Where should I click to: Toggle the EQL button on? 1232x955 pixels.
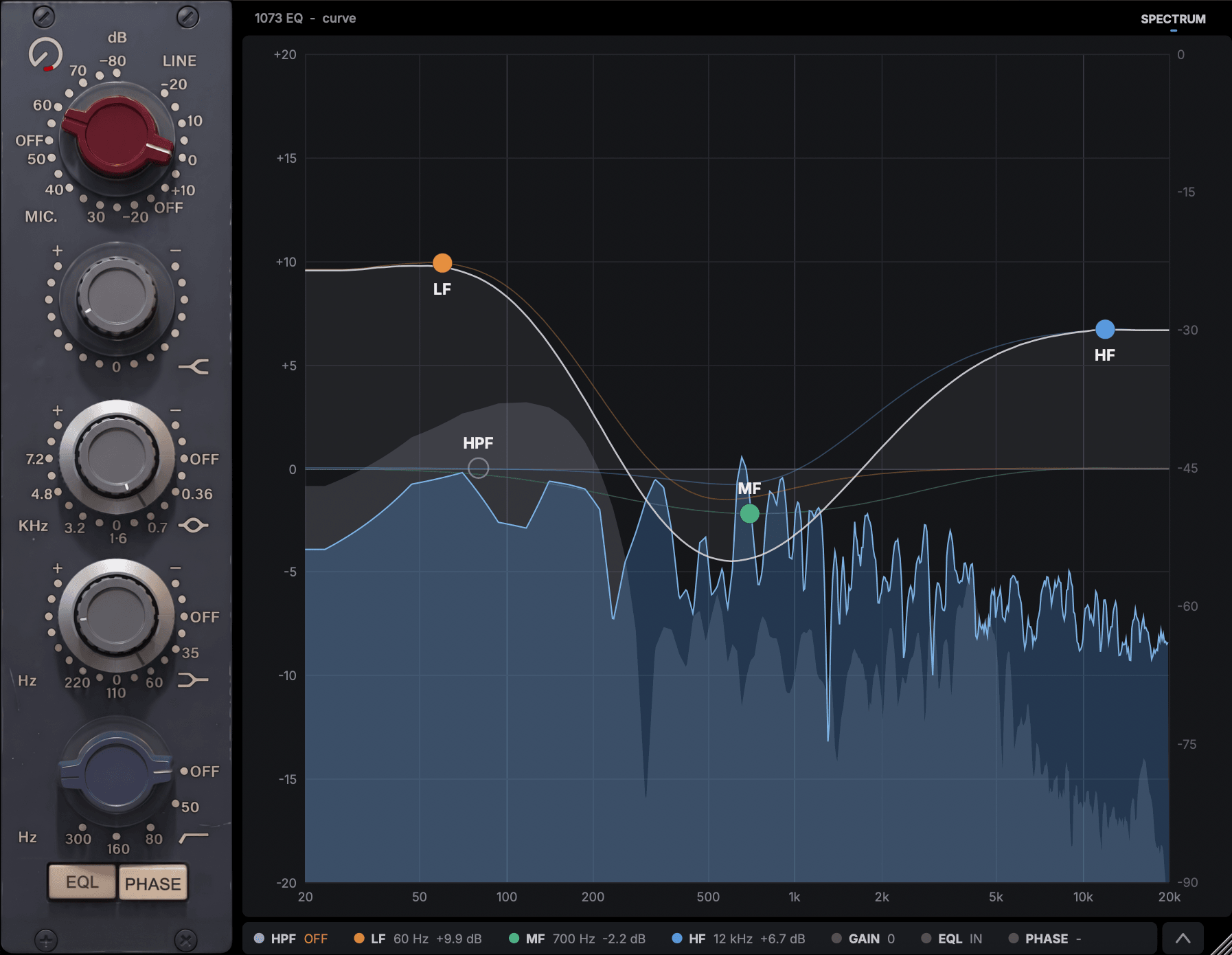(82, 882)
